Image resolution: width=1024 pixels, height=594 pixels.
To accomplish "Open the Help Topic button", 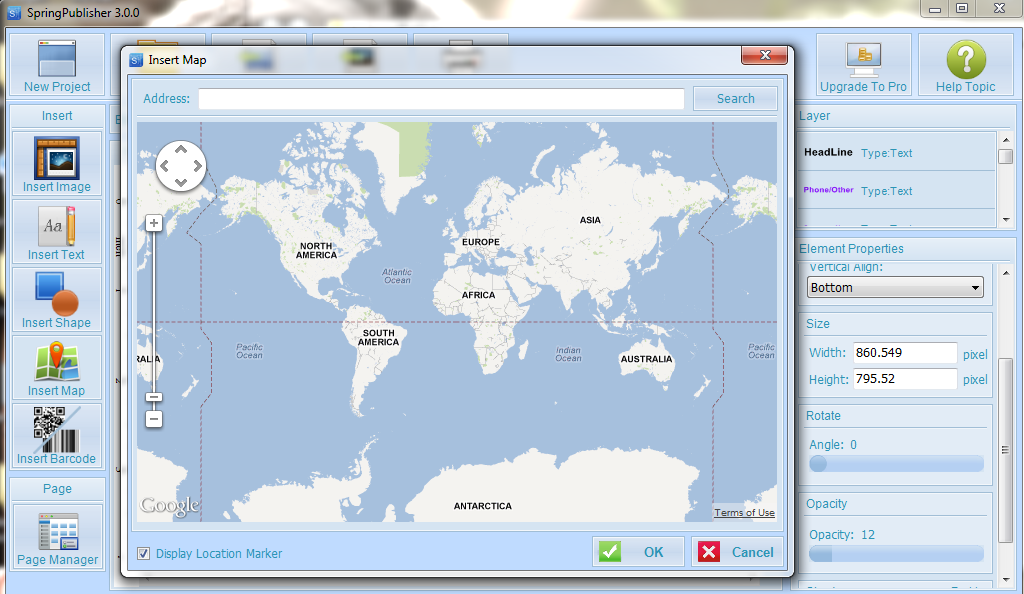I will [965, 66].
